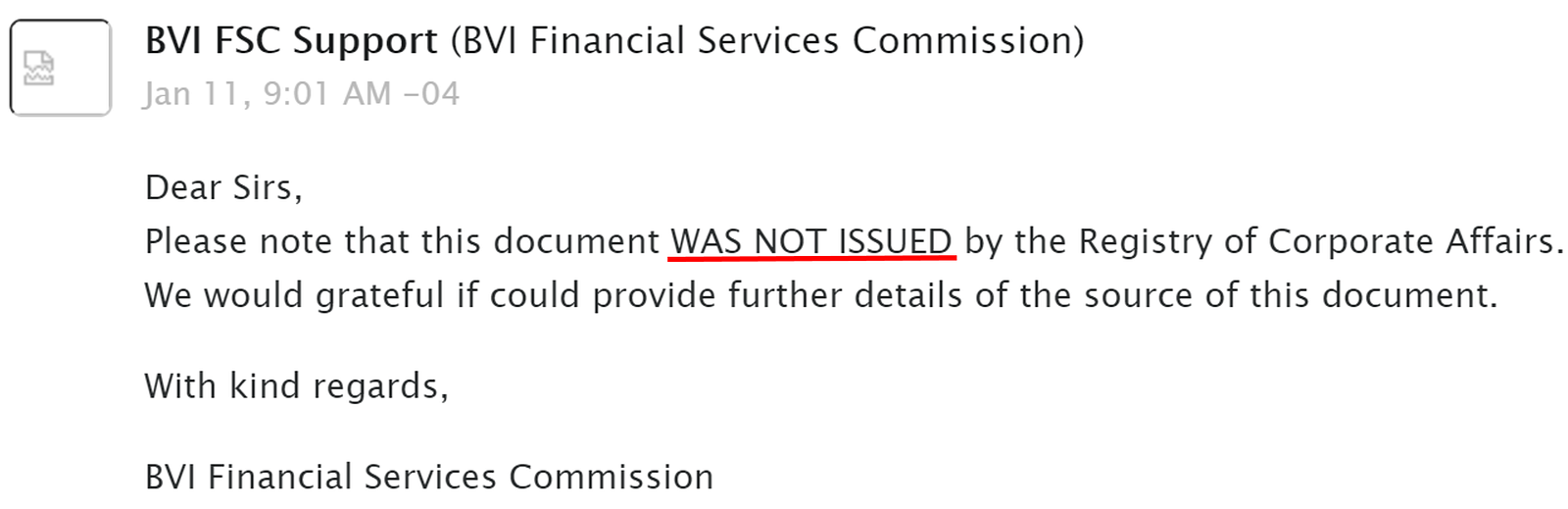Select the sender name BVI FSC Support

(x=291, y=41)
